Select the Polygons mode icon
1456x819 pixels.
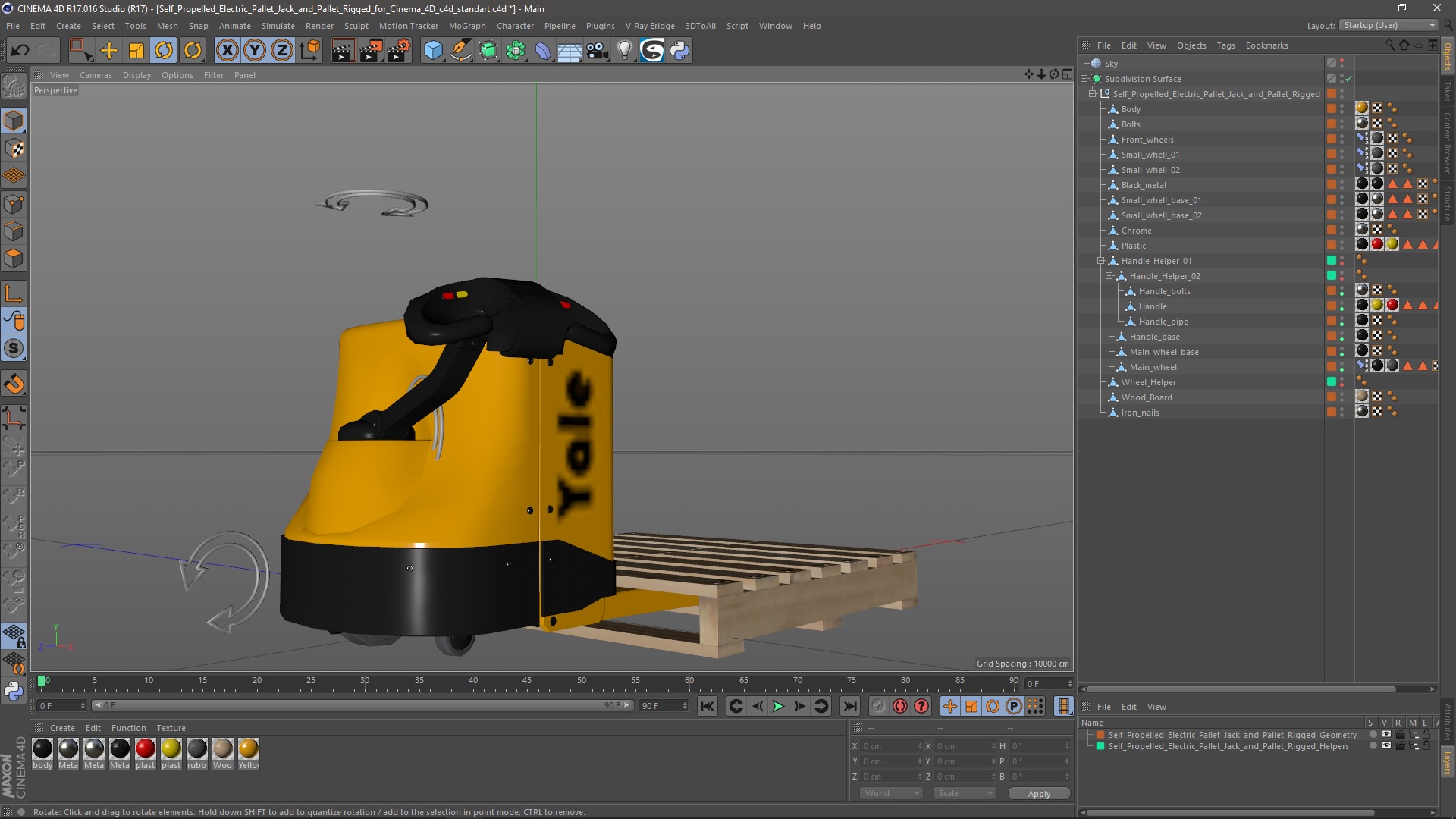14,259
